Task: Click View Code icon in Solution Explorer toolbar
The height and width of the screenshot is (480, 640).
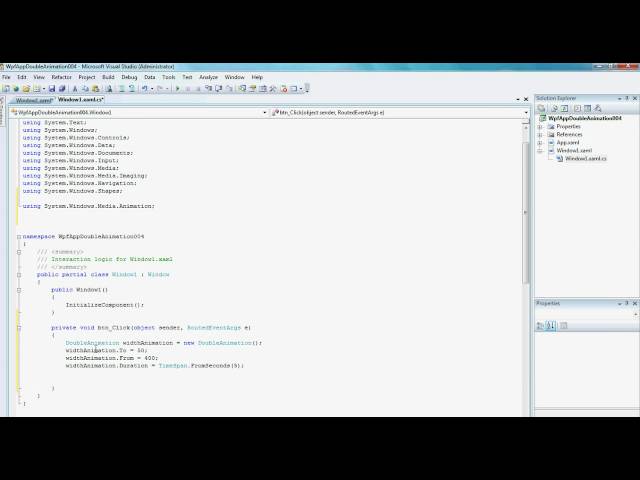Action: click(577, 108)
